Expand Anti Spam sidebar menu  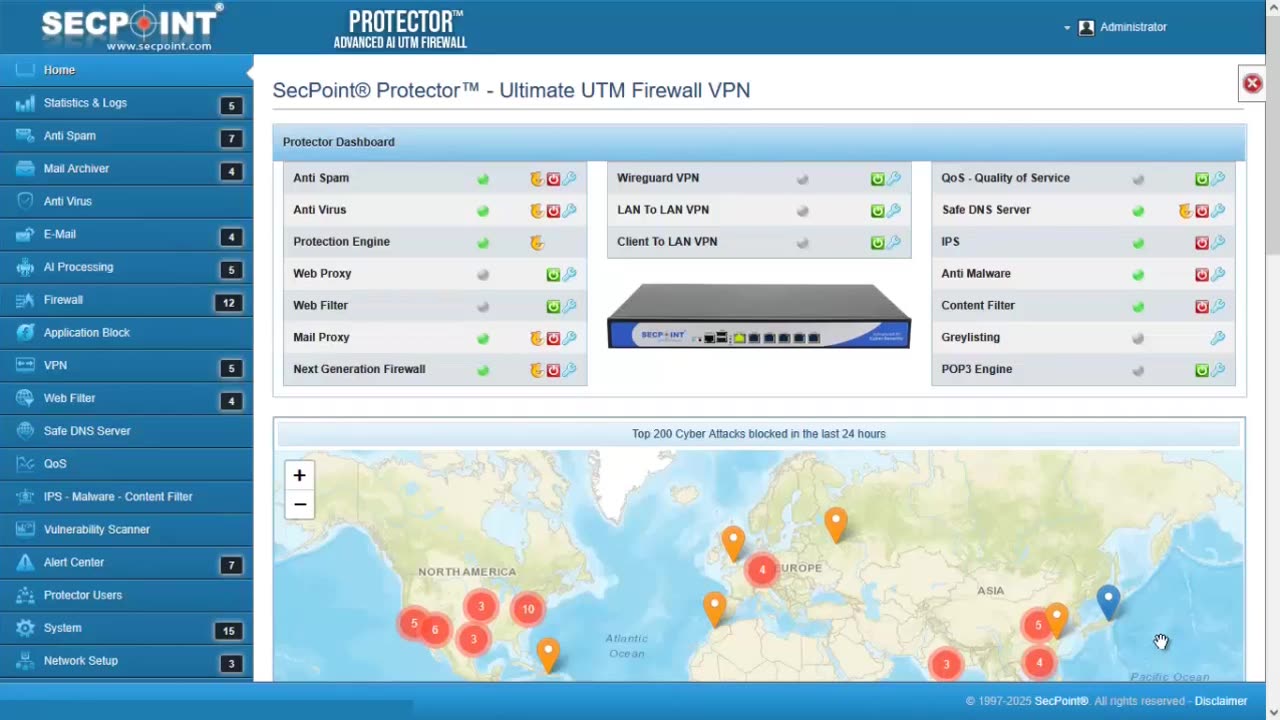click(126, 136)
